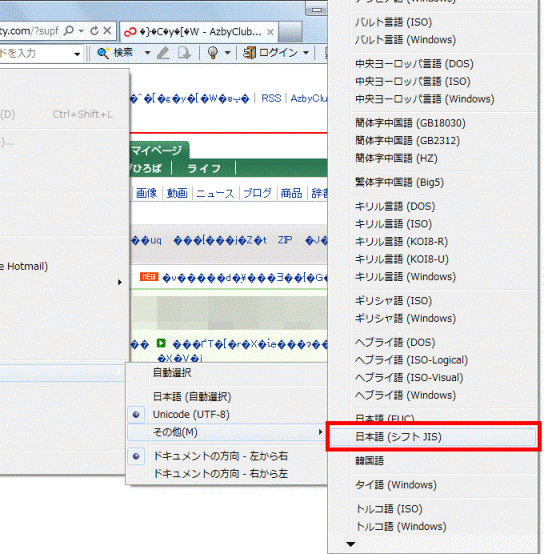Open the new blank tab button
544x554 pixels.
click(290, 32)
